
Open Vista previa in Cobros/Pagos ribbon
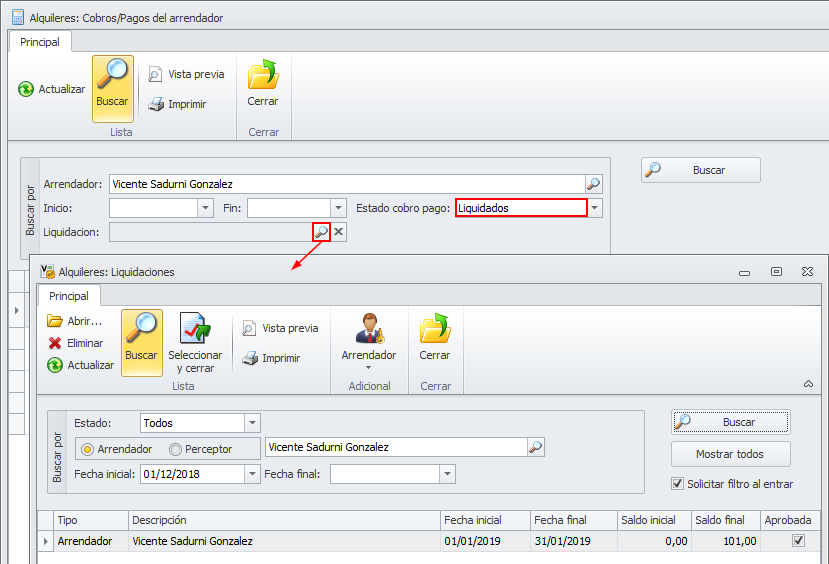(x=186, y=74)
